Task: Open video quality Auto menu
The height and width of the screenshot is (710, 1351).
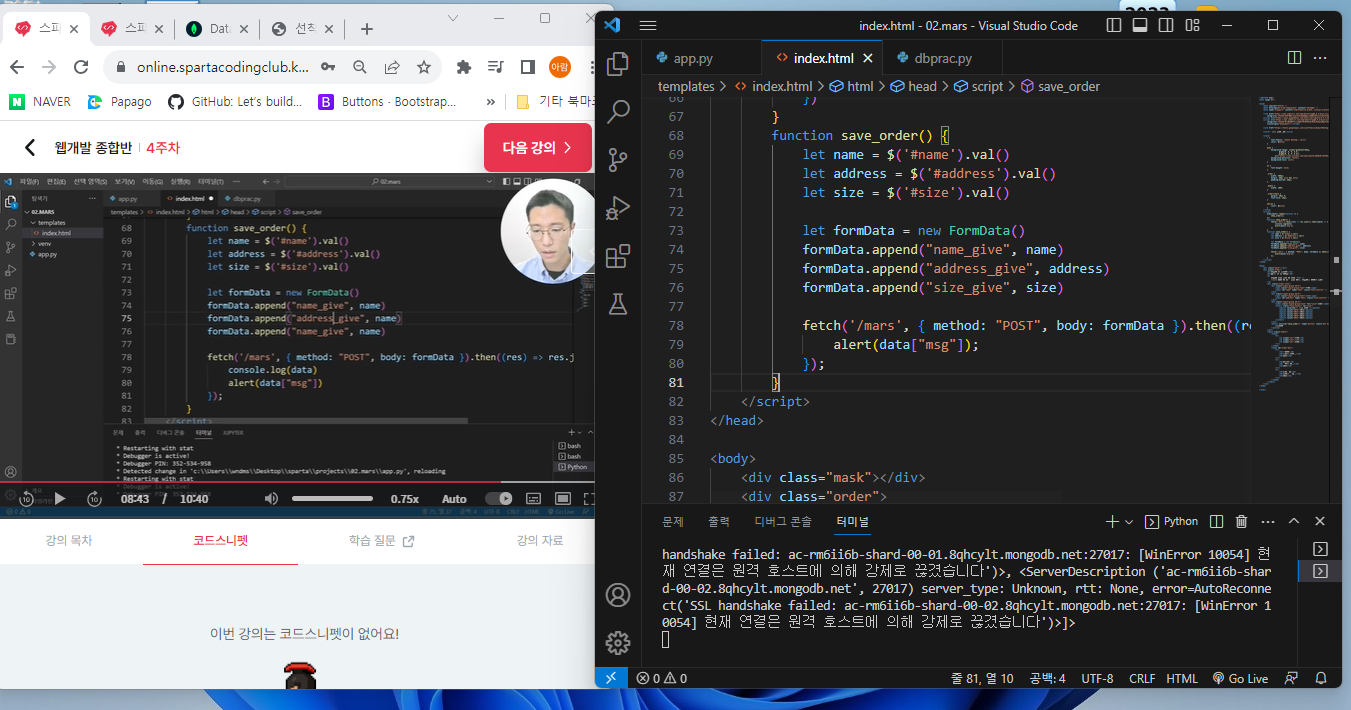Action: [x=454, y=498]
